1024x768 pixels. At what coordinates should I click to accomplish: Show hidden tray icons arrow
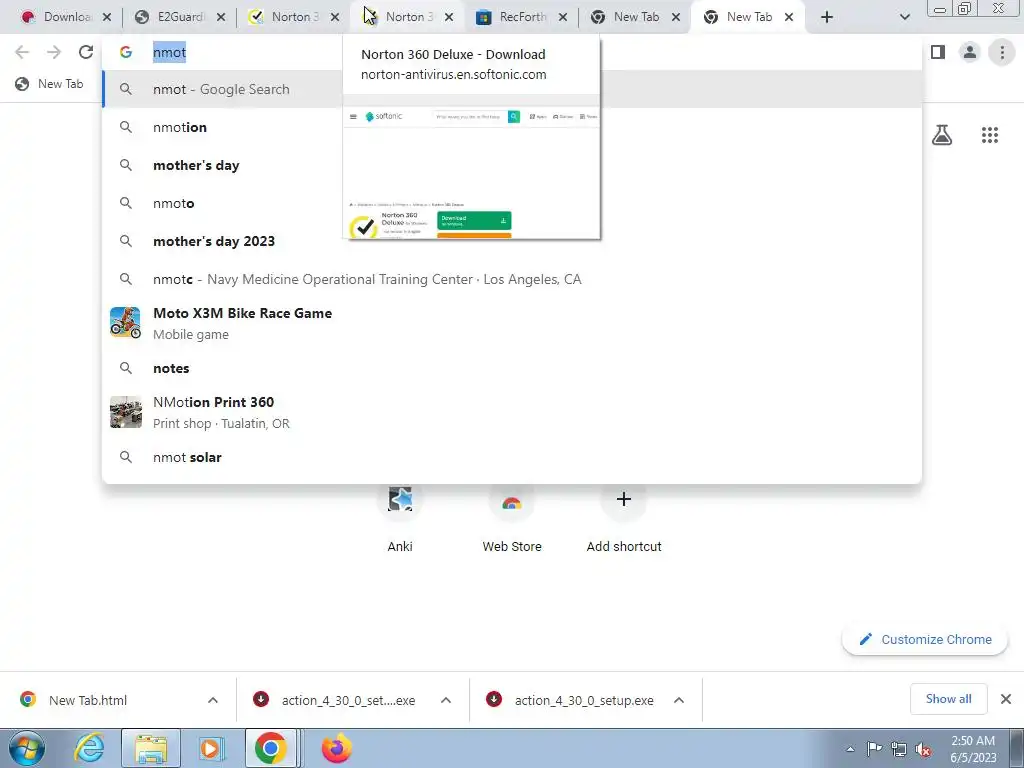[x=850, y=749]
